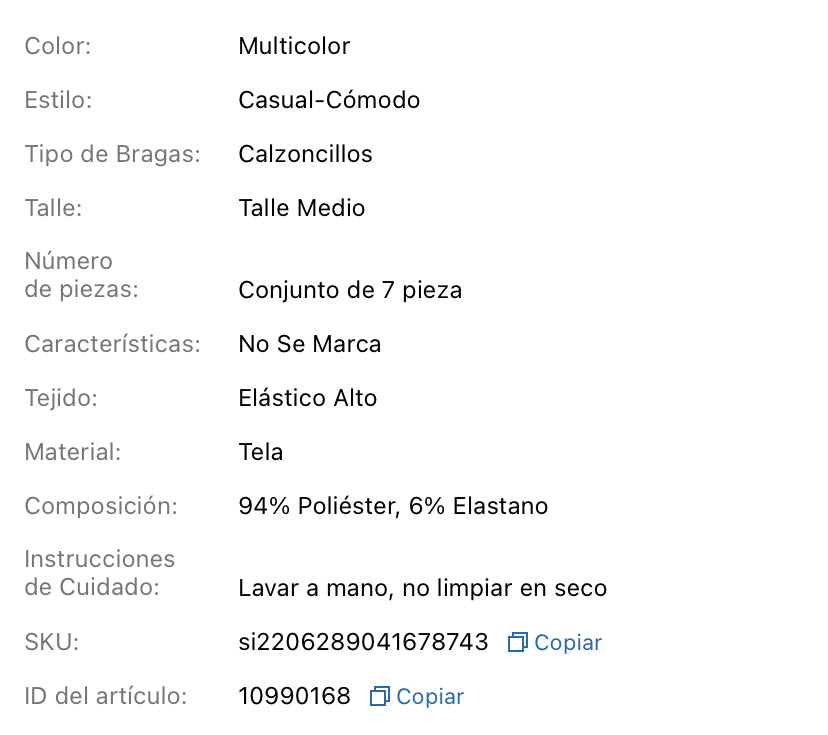Select the article ID number 10990168
This screenshot has height=735, width=828.
pyautogui.click(x=294, y=696)
